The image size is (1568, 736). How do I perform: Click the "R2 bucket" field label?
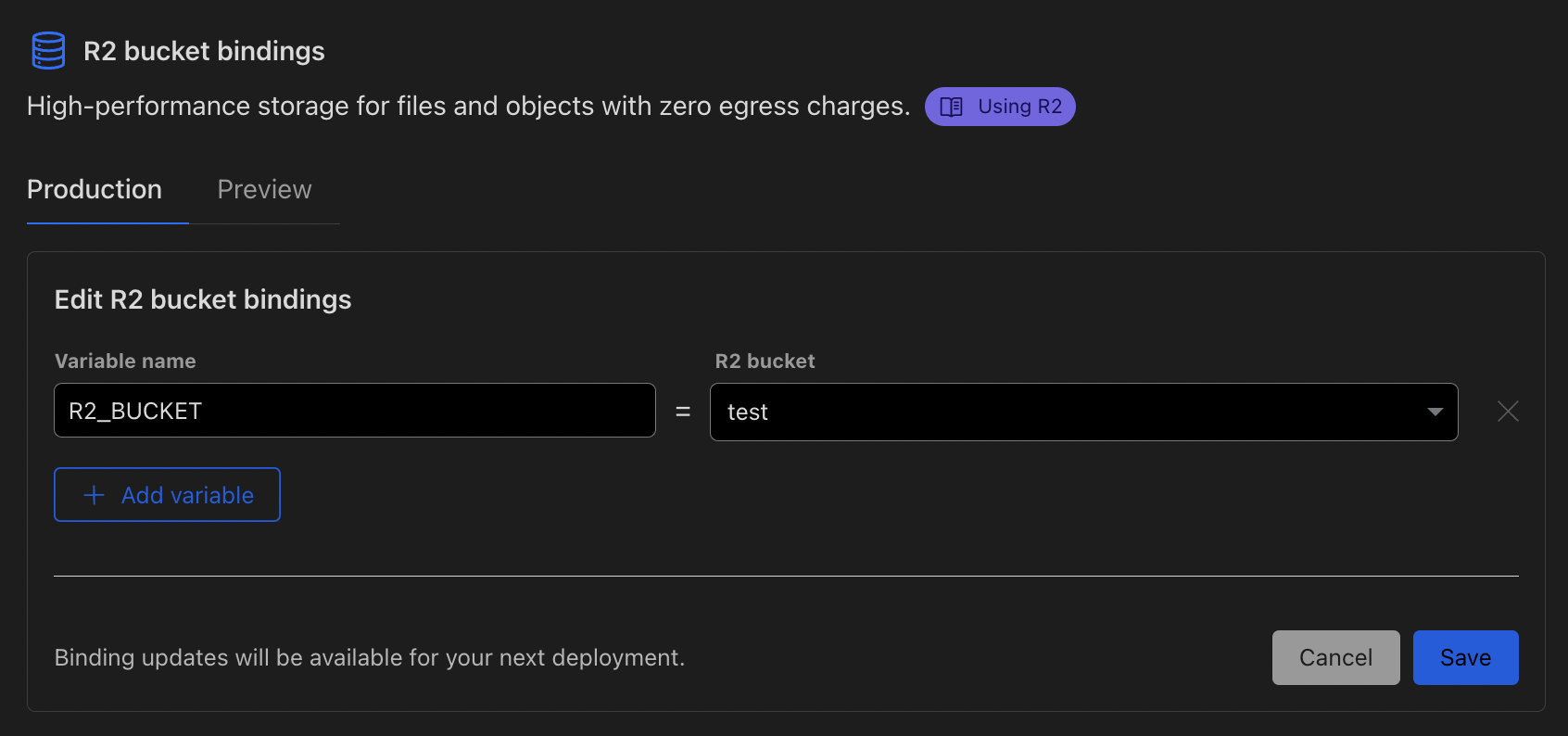(x=765, y=362)
